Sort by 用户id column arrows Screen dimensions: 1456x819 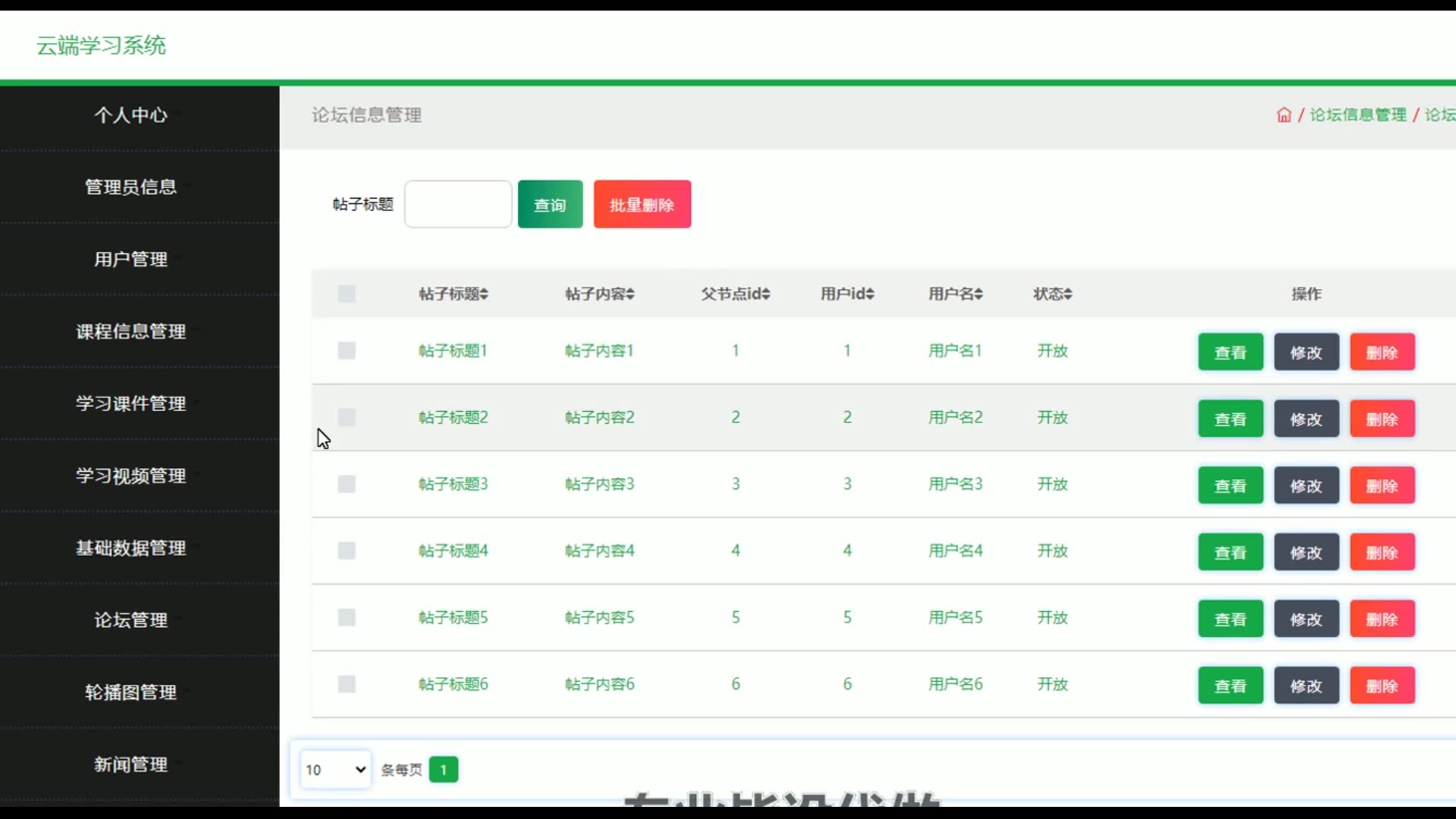(x=870, y=294)
